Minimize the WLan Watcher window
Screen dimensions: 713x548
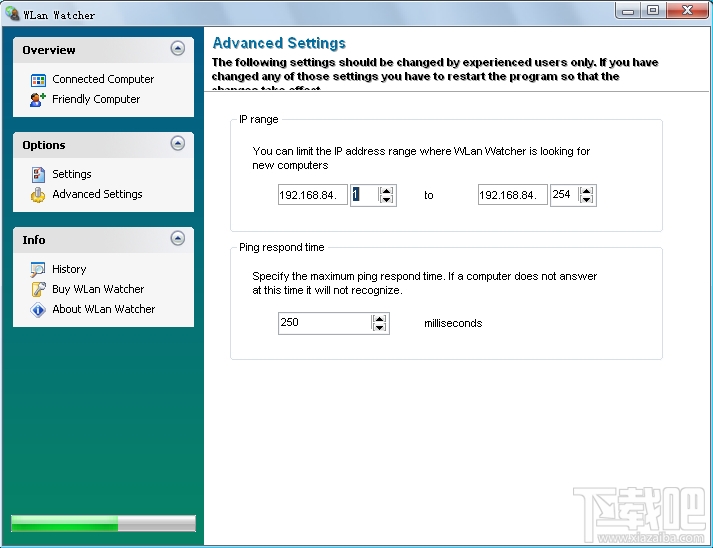tap(628, 10)
